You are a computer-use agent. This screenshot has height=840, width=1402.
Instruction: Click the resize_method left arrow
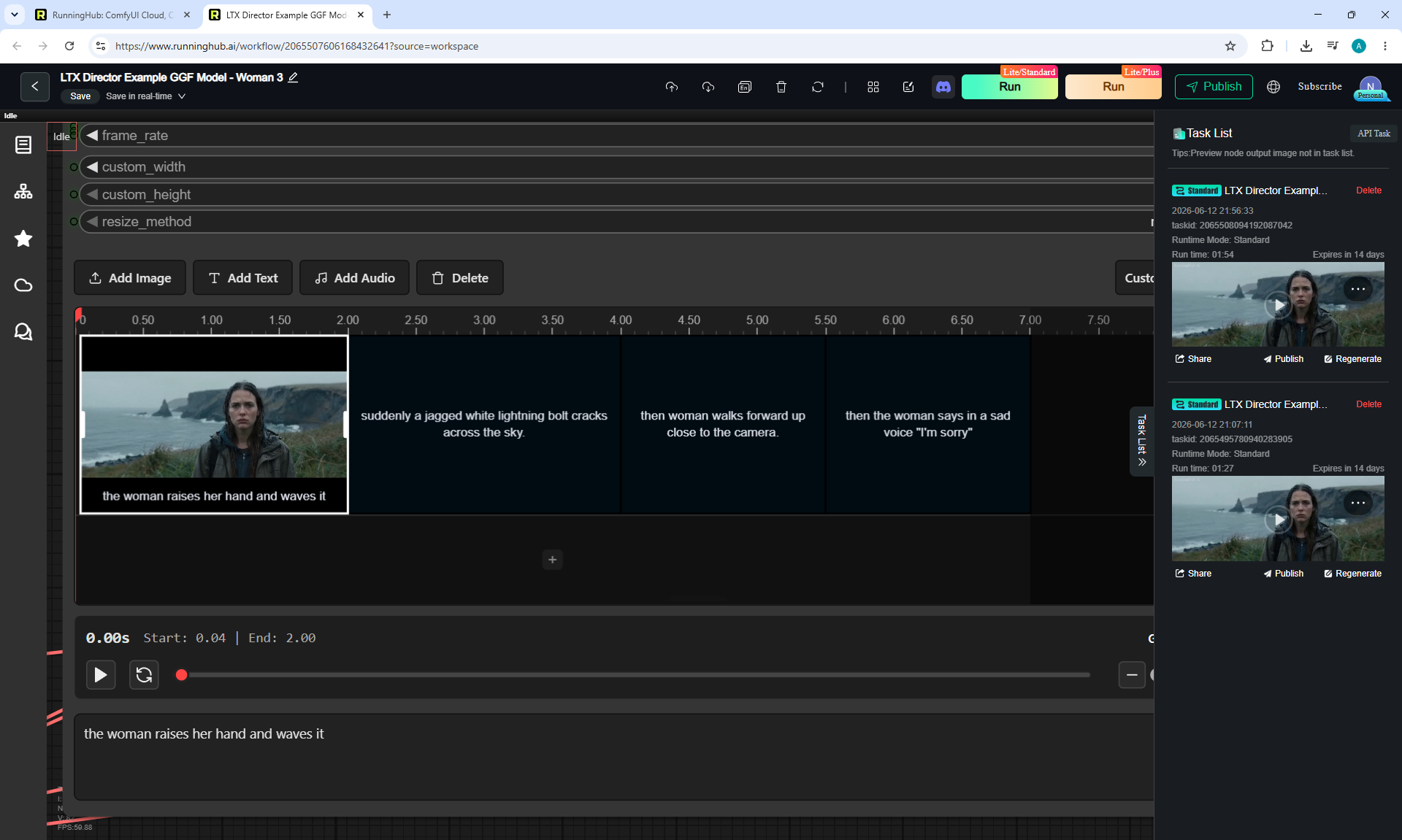[x=92, y=222]
